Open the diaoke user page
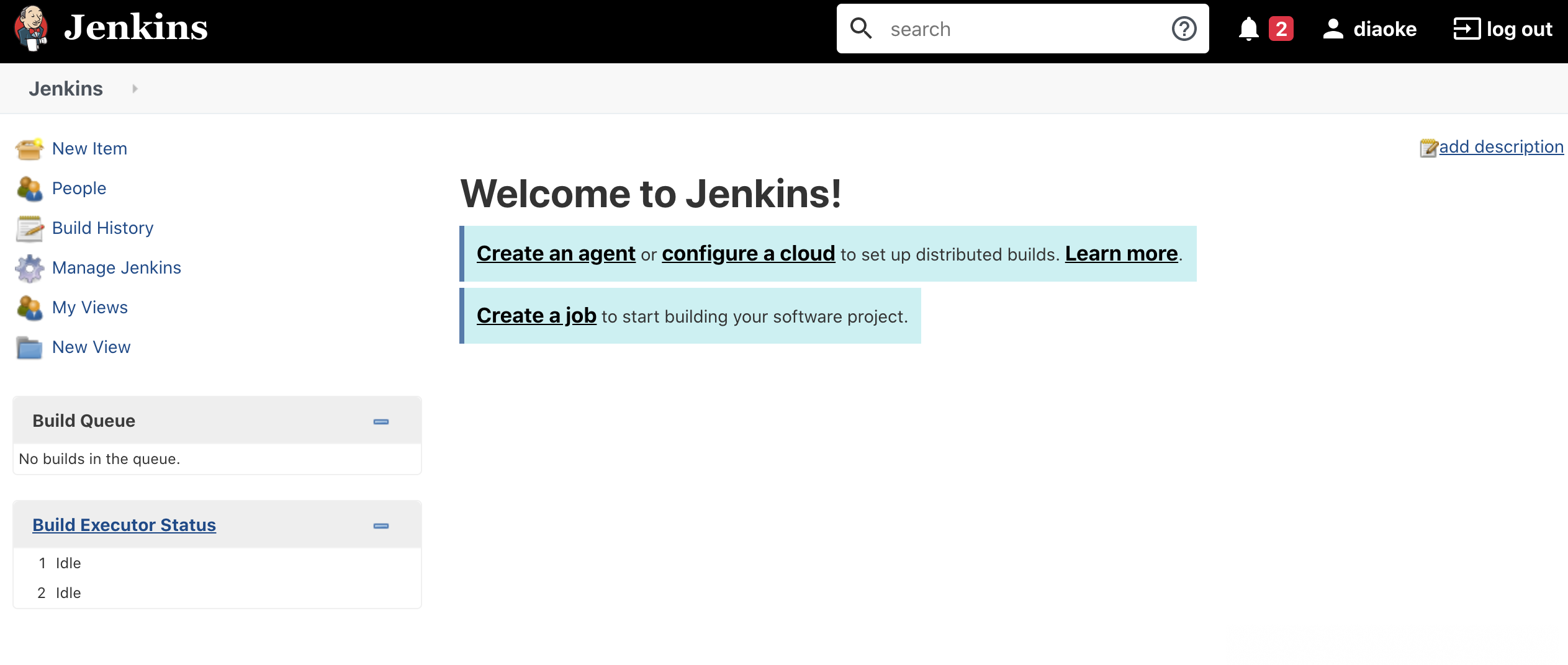 click(x=1385, y=29)
